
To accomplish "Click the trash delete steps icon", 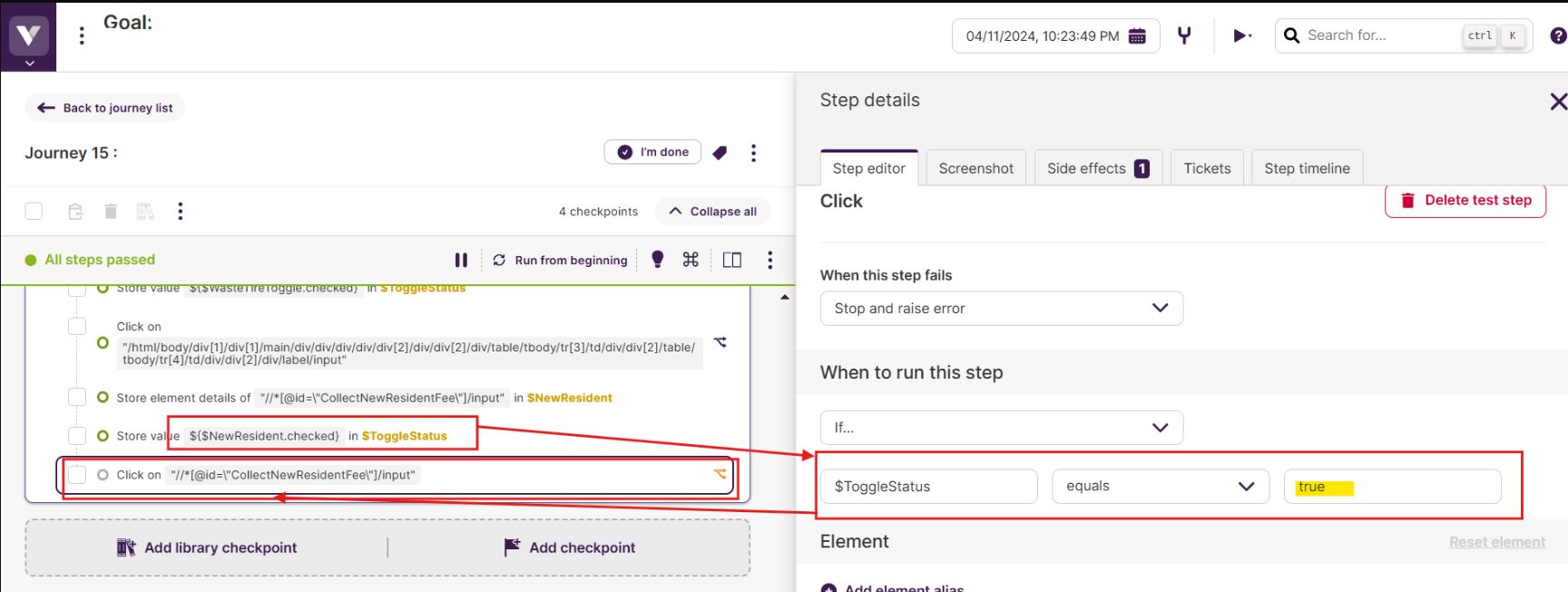I will tap(111, 212).
